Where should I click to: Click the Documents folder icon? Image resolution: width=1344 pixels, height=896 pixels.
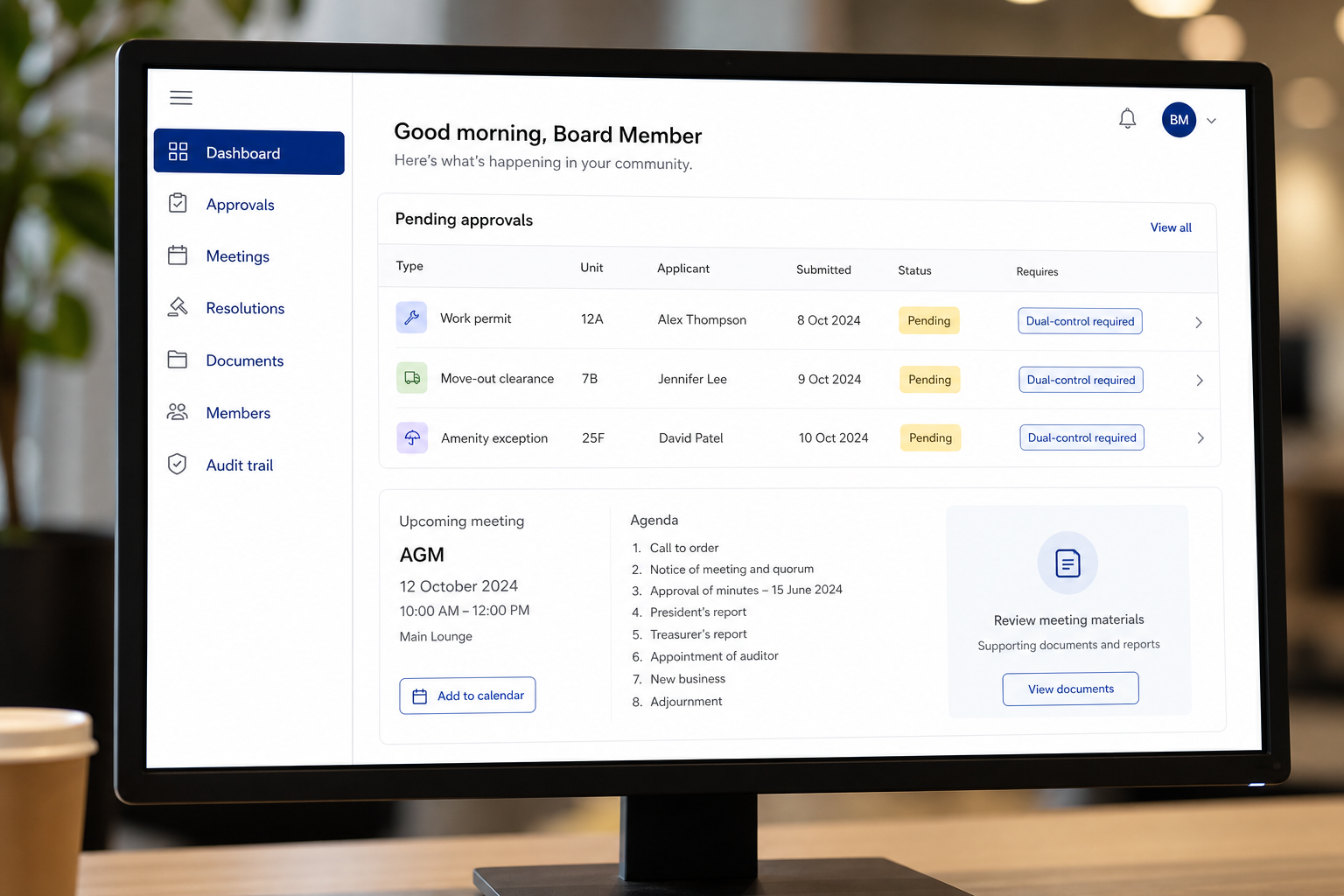178,359
